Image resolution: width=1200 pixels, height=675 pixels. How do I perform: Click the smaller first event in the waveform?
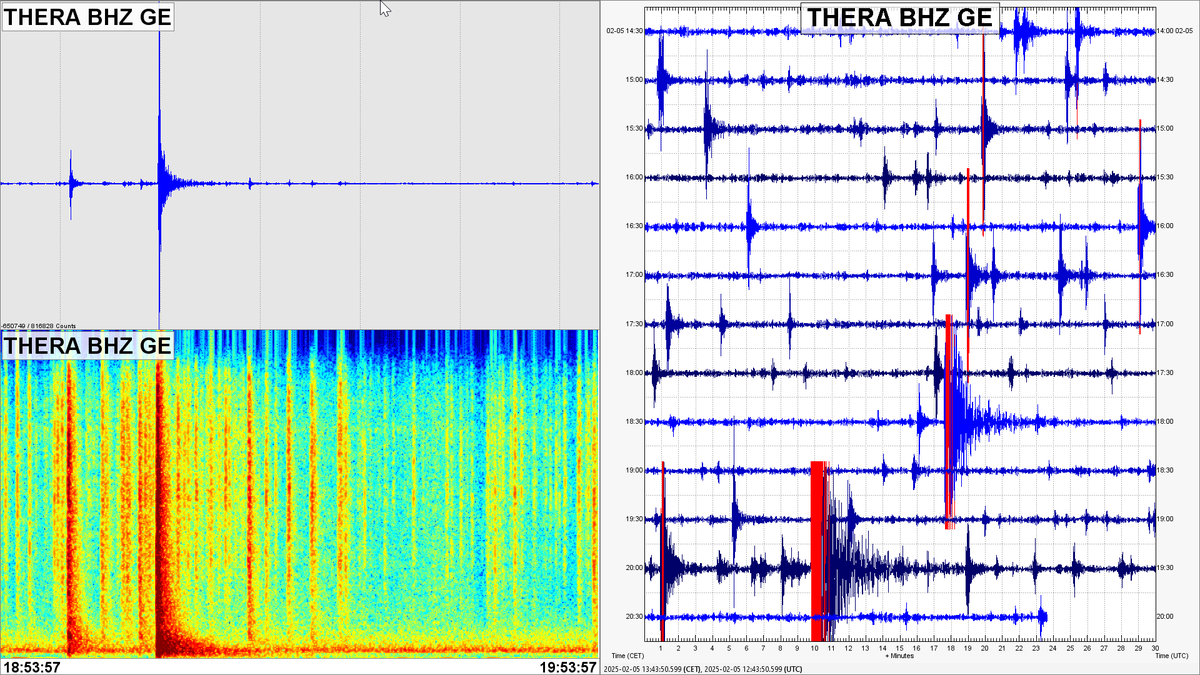coord(71,184)
